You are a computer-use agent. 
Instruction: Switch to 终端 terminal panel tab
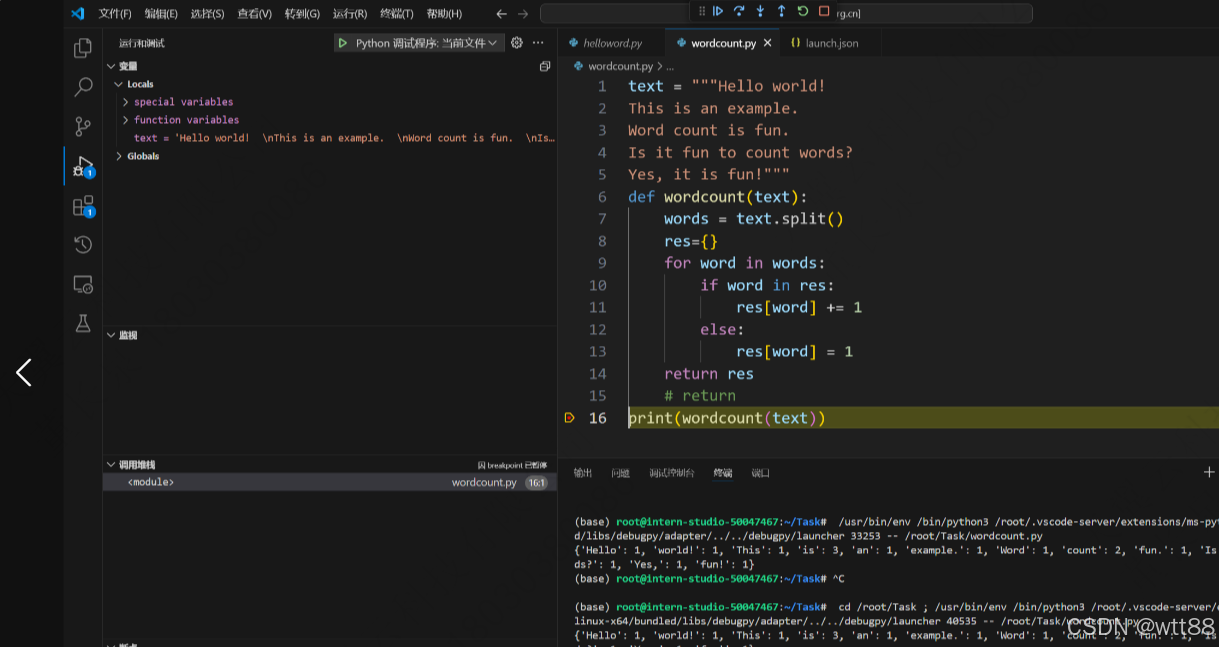pyautogui.click(x=723, y=472)
